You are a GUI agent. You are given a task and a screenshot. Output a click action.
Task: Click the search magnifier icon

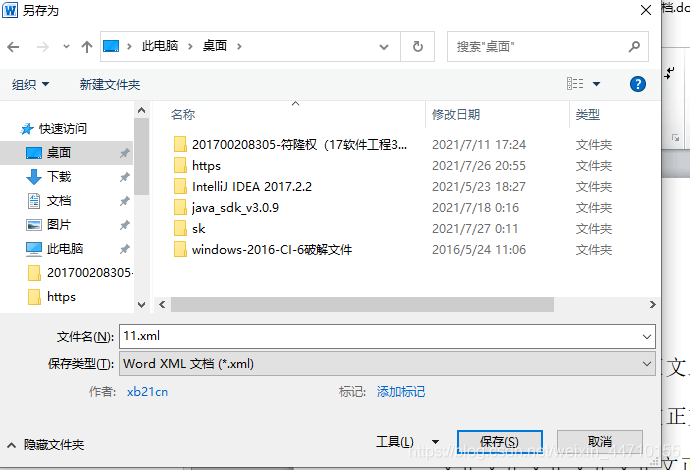634,46
